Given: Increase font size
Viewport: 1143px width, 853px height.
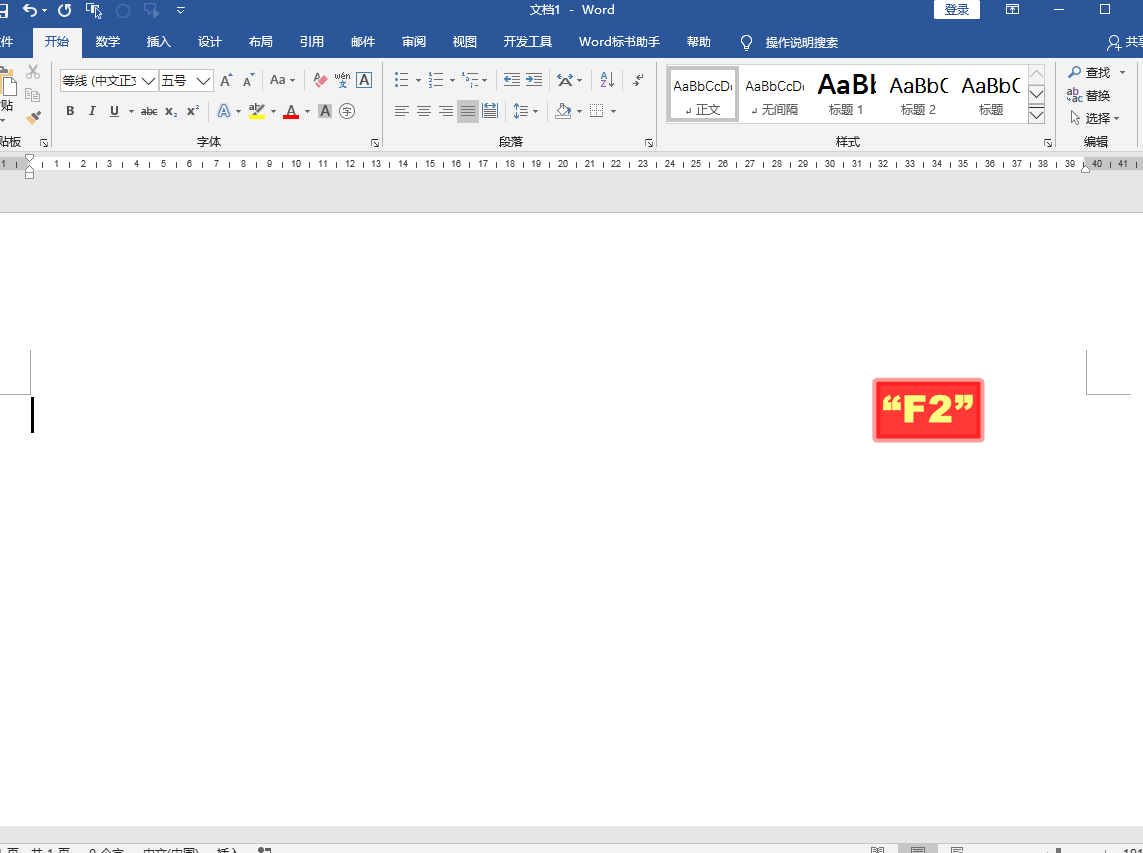Looking at the screenshot, I should pyautogui.click(x=226, y=79).
